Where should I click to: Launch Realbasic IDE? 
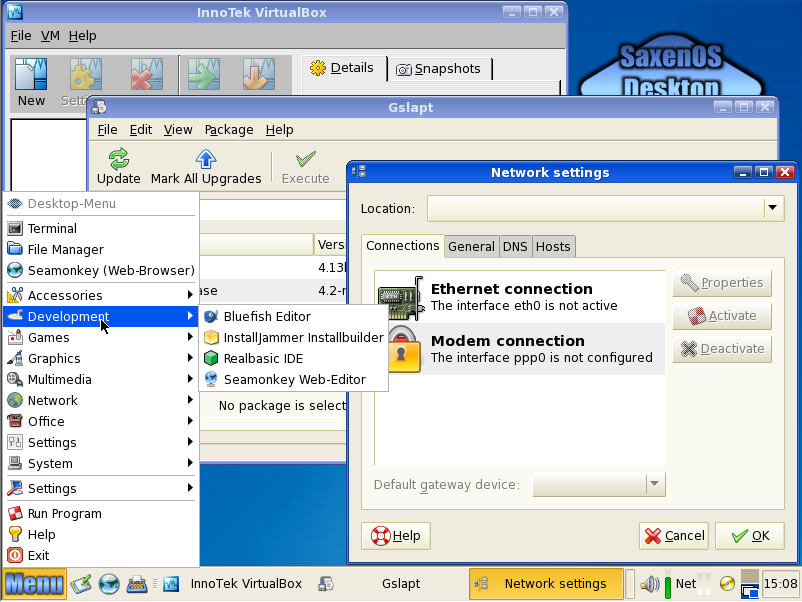[x=293, y=359]
